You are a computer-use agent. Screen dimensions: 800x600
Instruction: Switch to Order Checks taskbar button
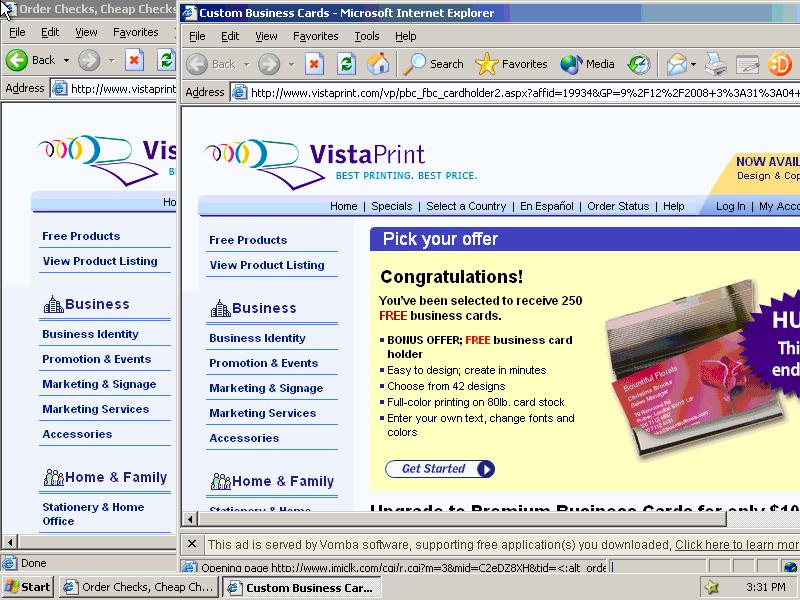(x=139, y=587)
